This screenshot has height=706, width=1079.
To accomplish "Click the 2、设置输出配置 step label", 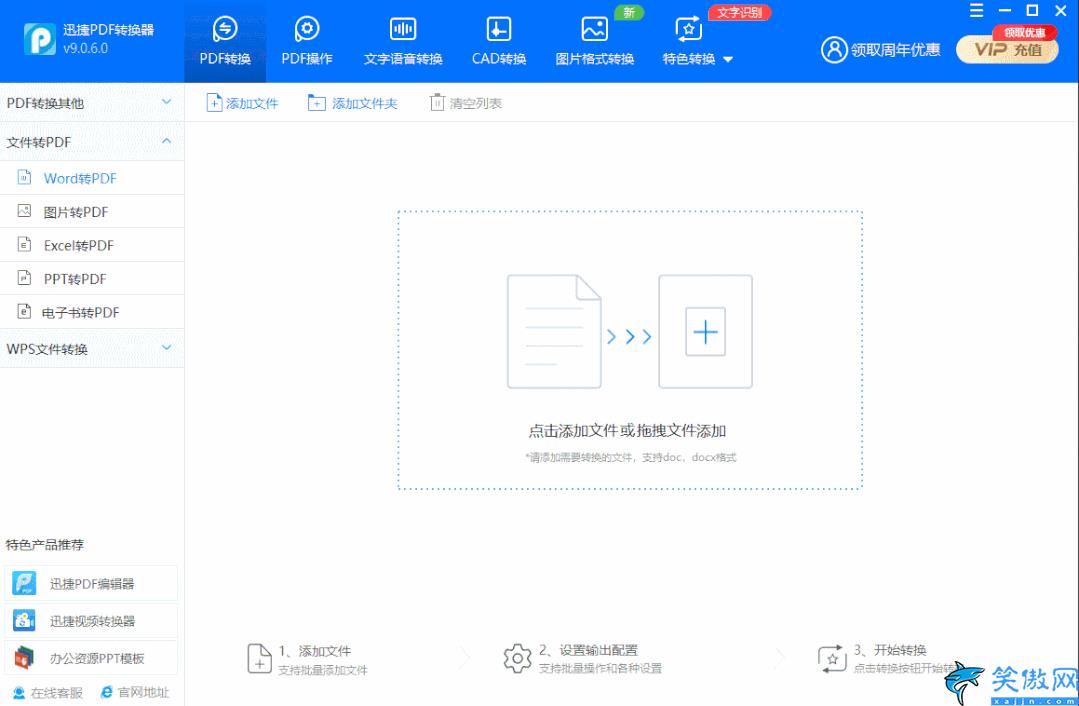I will [x=588, y=650].
